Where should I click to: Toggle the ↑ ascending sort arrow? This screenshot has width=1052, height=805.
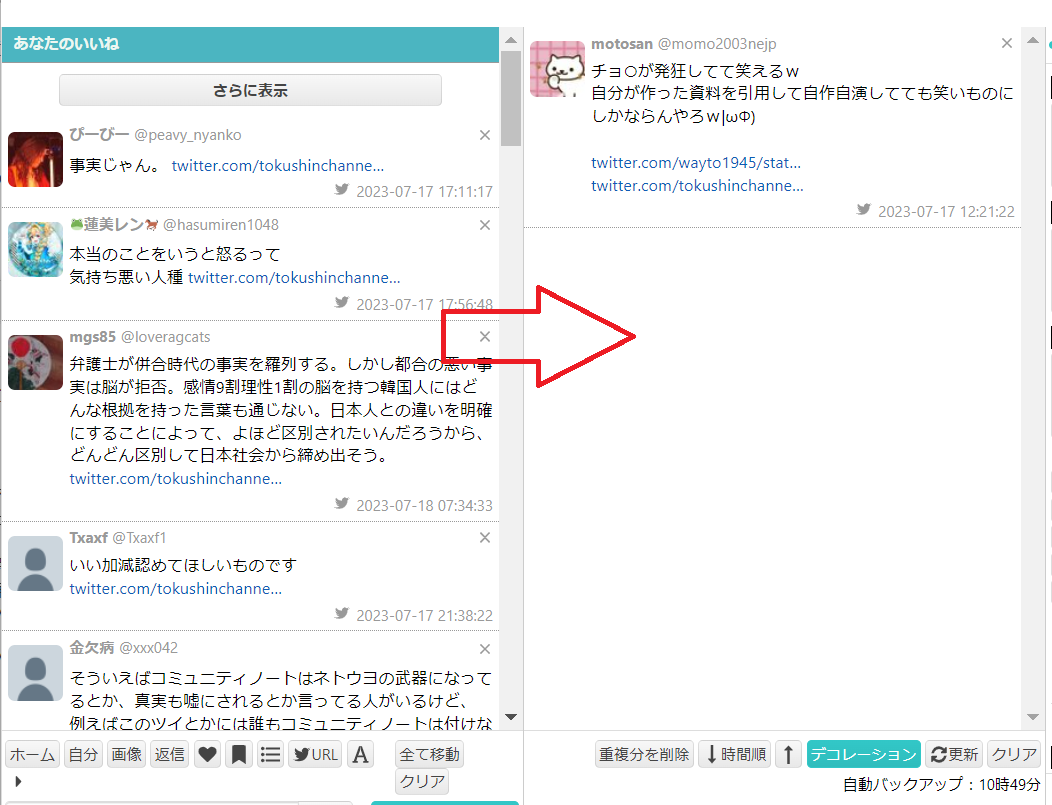[x=789, y=754]
